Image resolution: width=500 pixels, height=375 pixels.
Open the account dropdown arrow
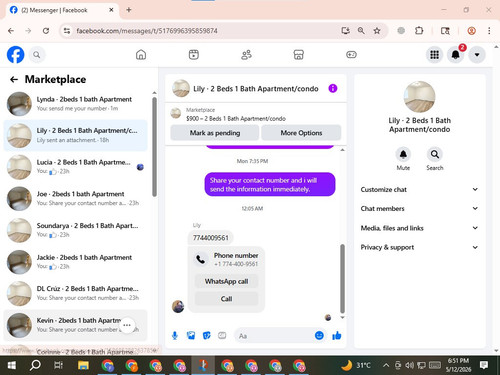tap(477, 55)
